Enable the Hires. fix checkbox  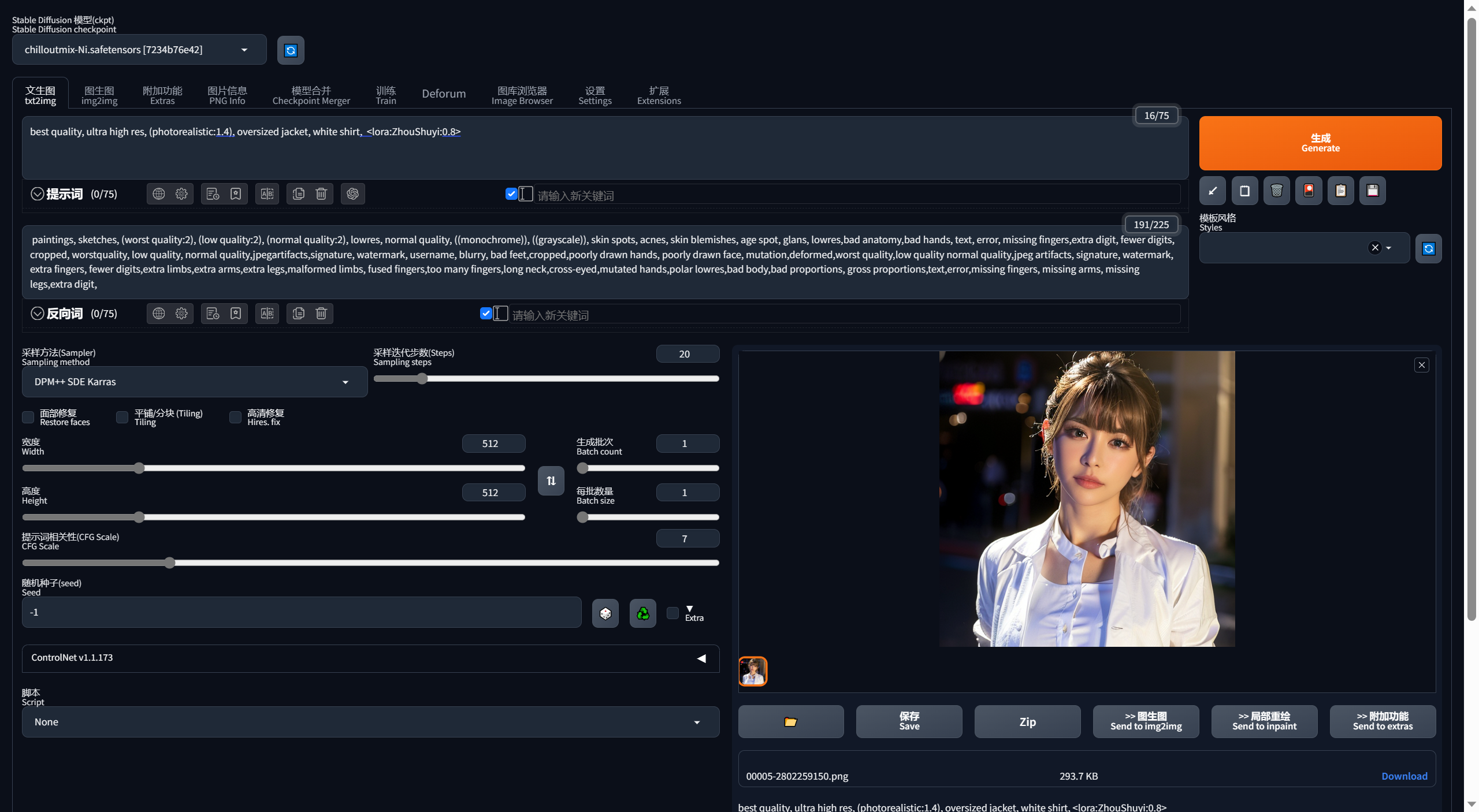235,418
